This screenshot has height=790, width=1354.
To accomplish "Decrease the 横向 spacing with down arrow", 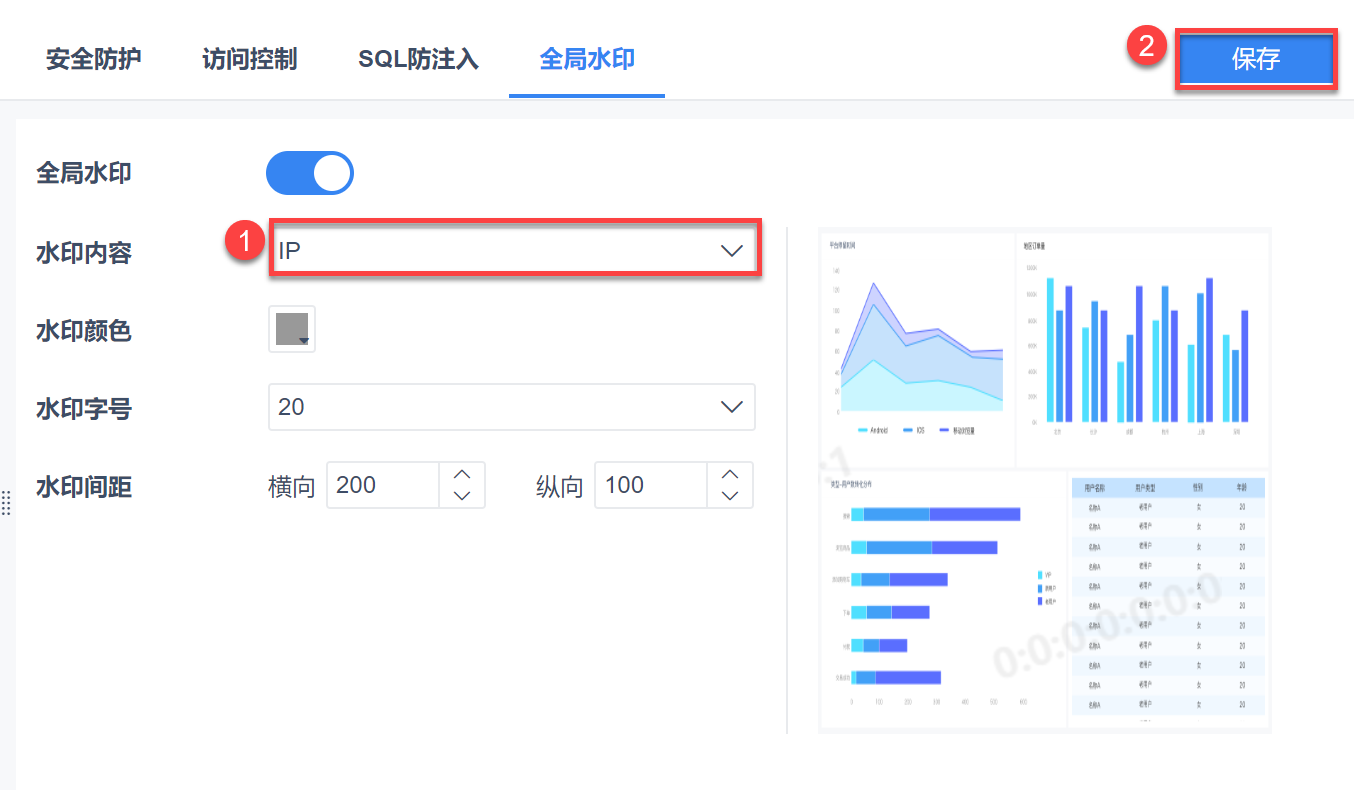I will point(462,496).
